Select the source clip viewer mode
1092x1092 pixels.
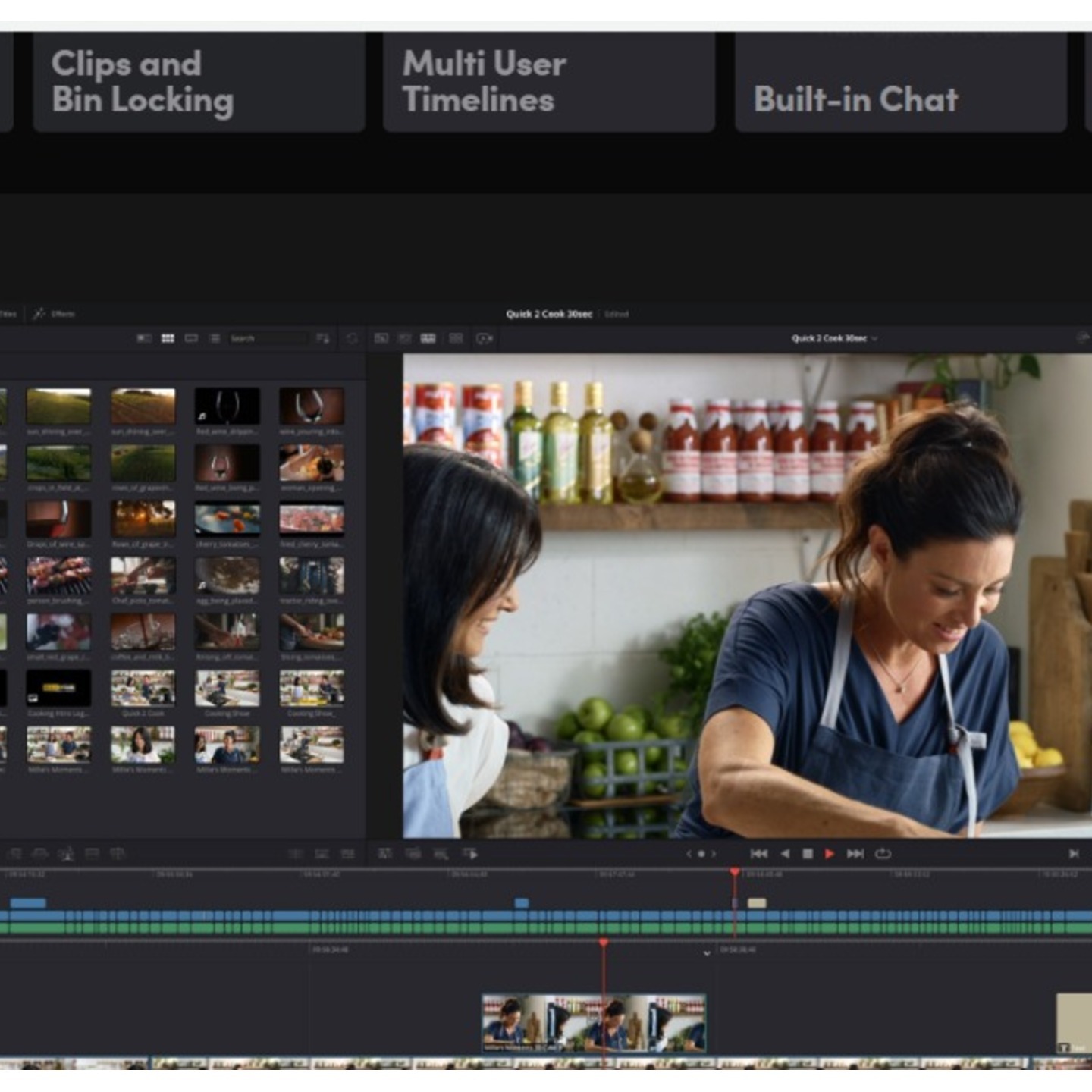[x=381, y=338]
